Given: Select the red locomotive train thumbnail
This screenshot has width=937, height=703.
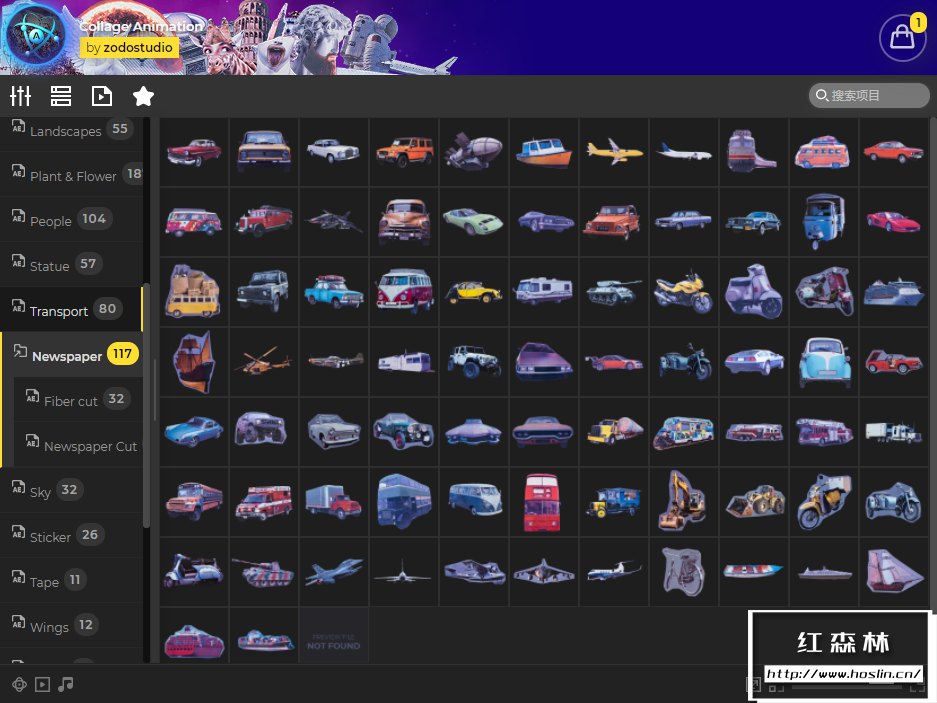Looking at the screenshot, I should point(754,152).
